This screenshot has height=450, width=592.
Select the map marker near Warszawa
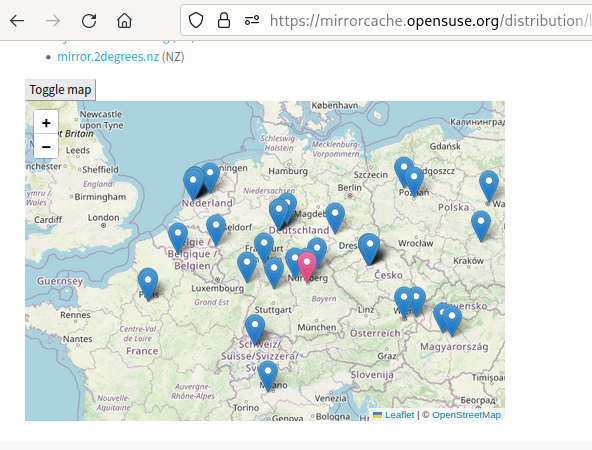[x=489, y=186]
